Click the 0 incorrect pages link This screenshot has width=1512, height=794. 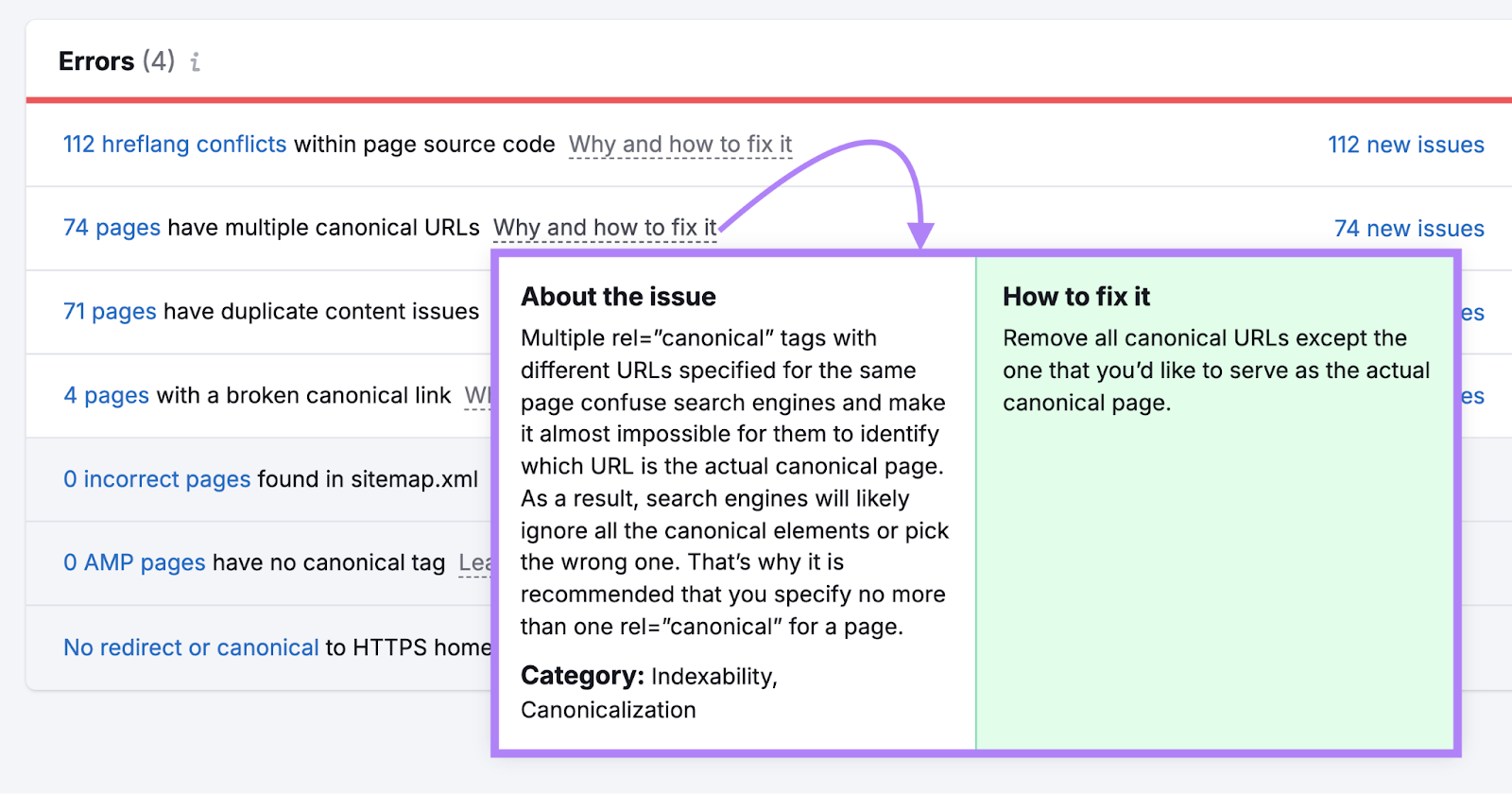(x=157, y=479)
